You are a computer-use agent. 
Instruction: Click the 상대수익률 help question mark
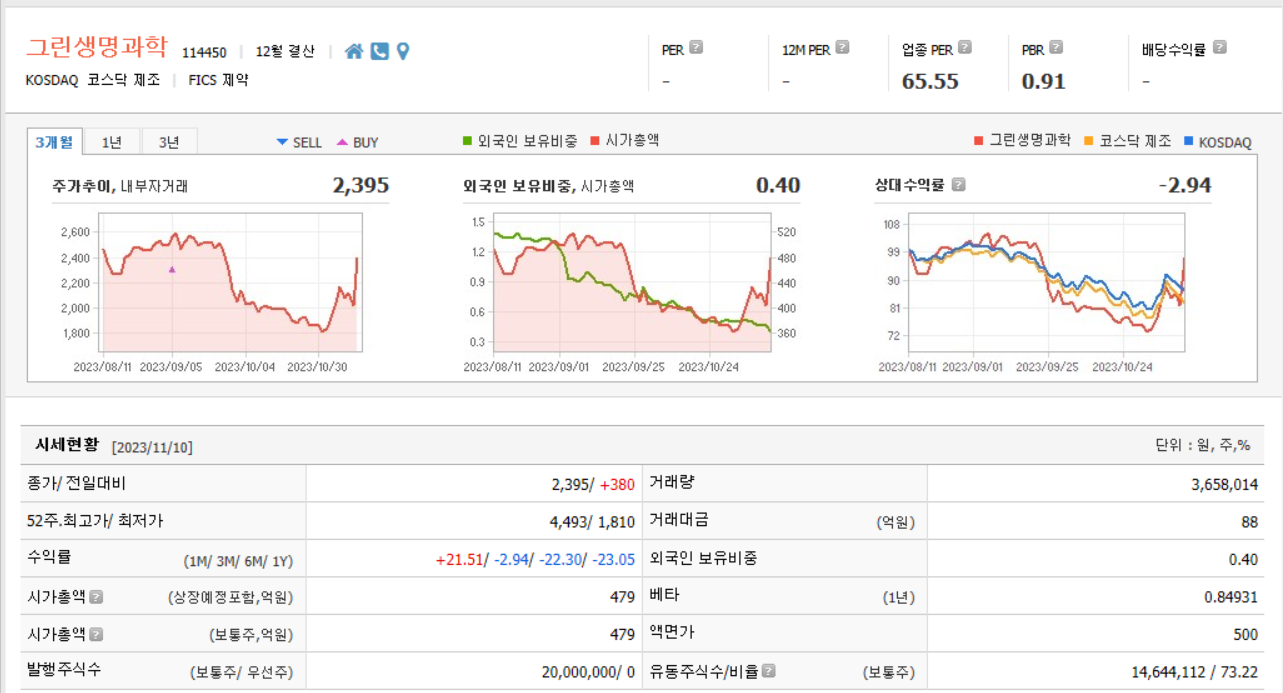click(x=959, y=184)
